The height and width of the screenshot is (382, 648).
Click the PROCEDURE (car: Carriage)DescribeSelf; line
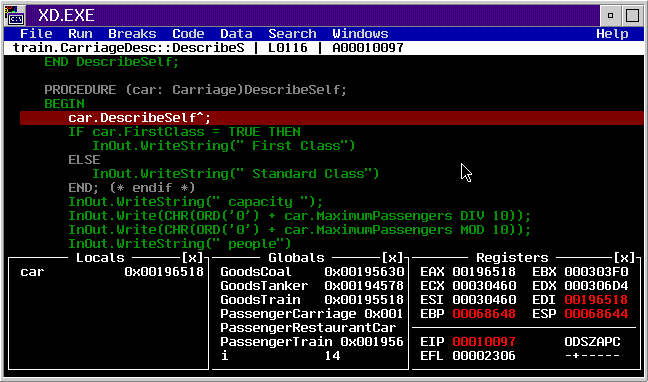point(195,90)
